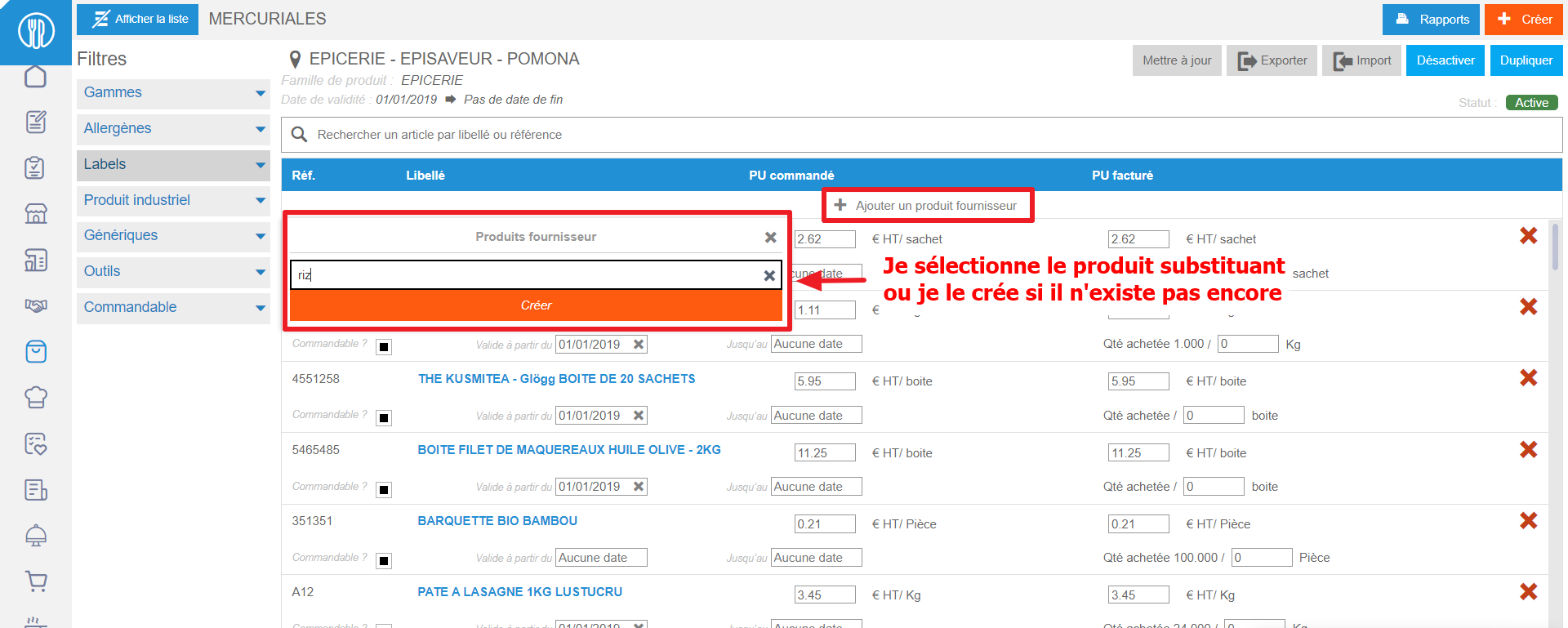Image resolution: width=1568 pixels, height=628 pixels.
Task: Edit PU facturé 11.25 for MAQUEREAUX
Action: (x=1138, y=453)
